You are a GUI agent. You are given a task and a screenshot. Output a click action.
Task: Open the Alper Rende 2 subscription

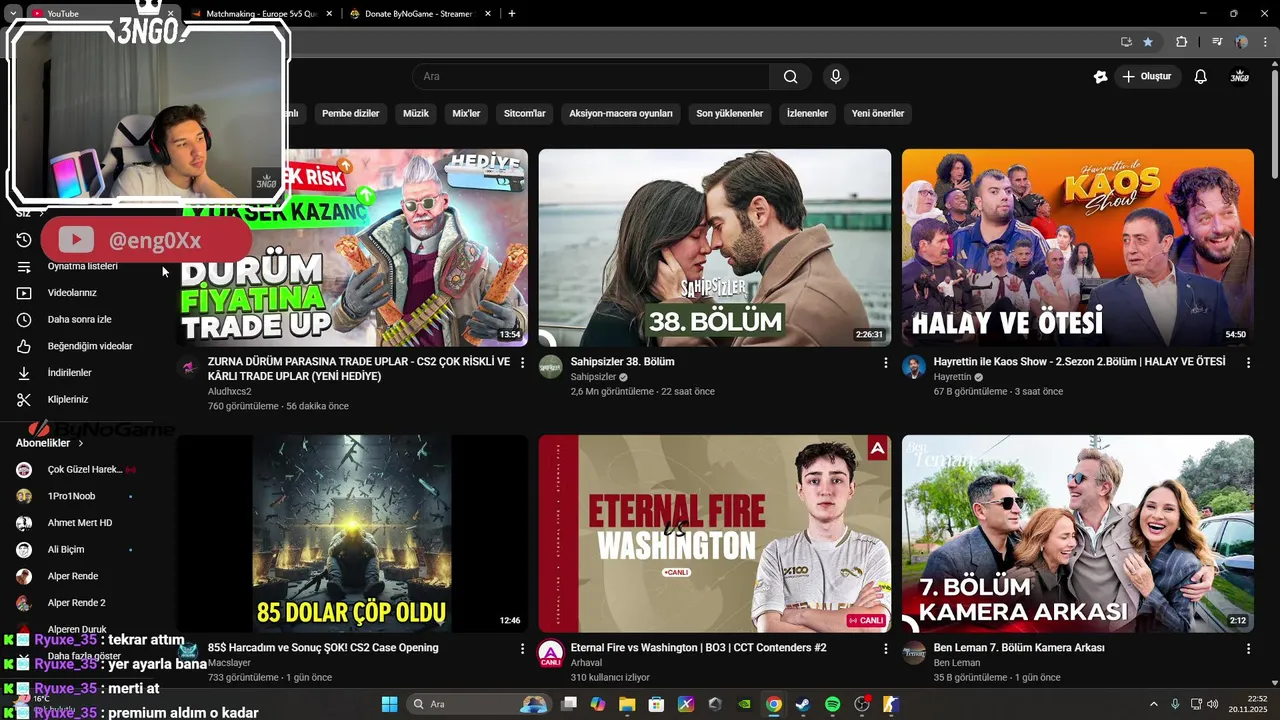76,603
